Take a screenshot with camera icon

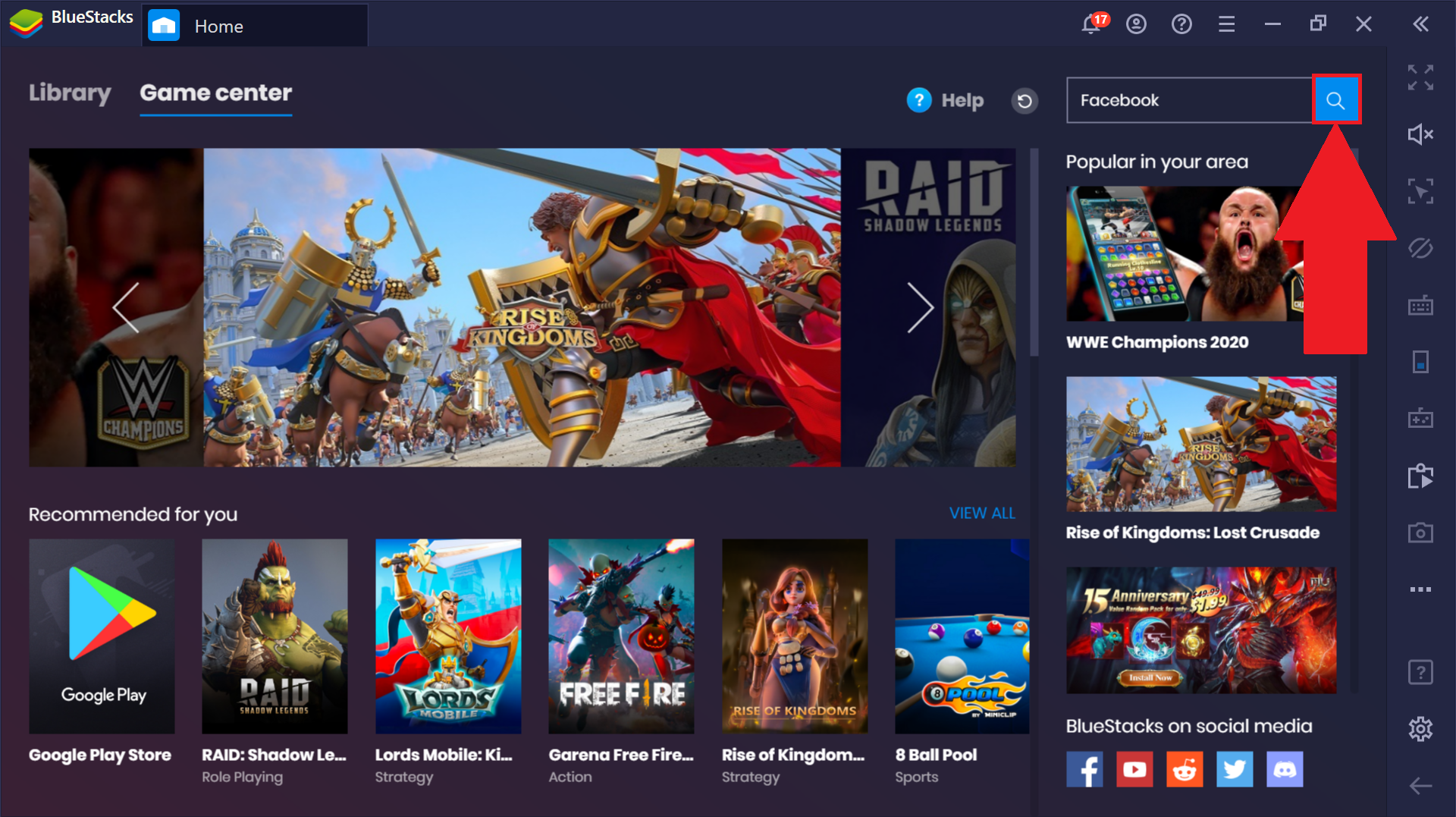[x=1420, y=533]
